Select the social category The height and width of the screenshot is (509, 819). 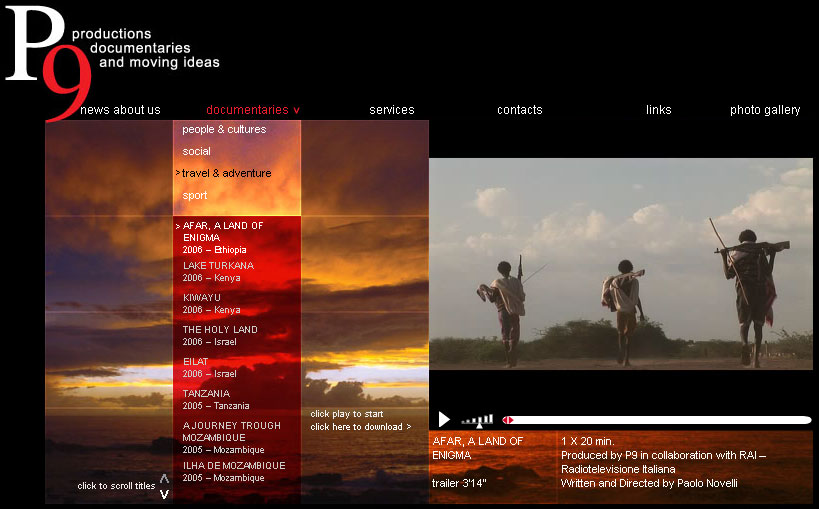(x=197, y=152)
